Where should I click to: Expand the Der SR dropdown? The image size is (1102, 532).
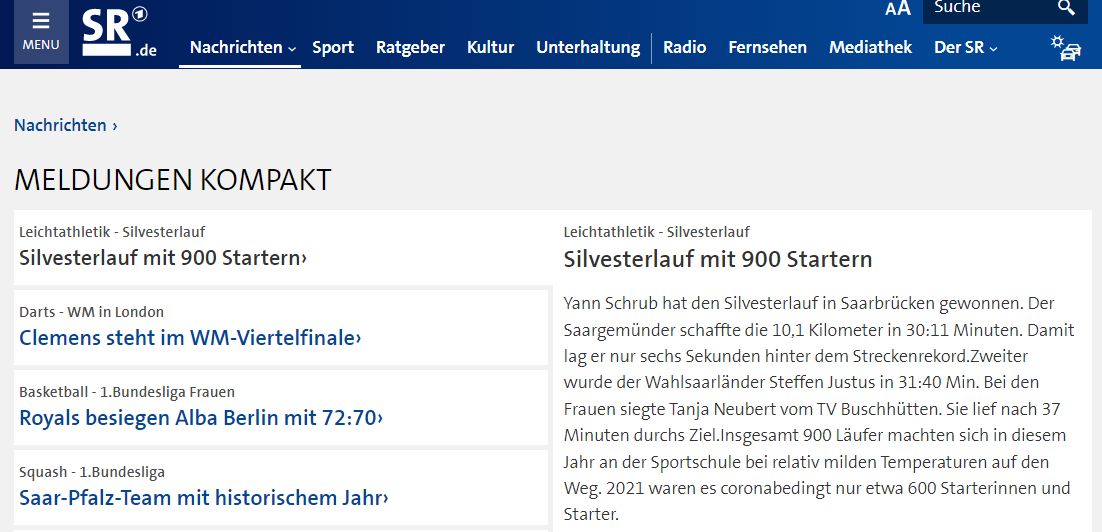click(x=966, y=48)
